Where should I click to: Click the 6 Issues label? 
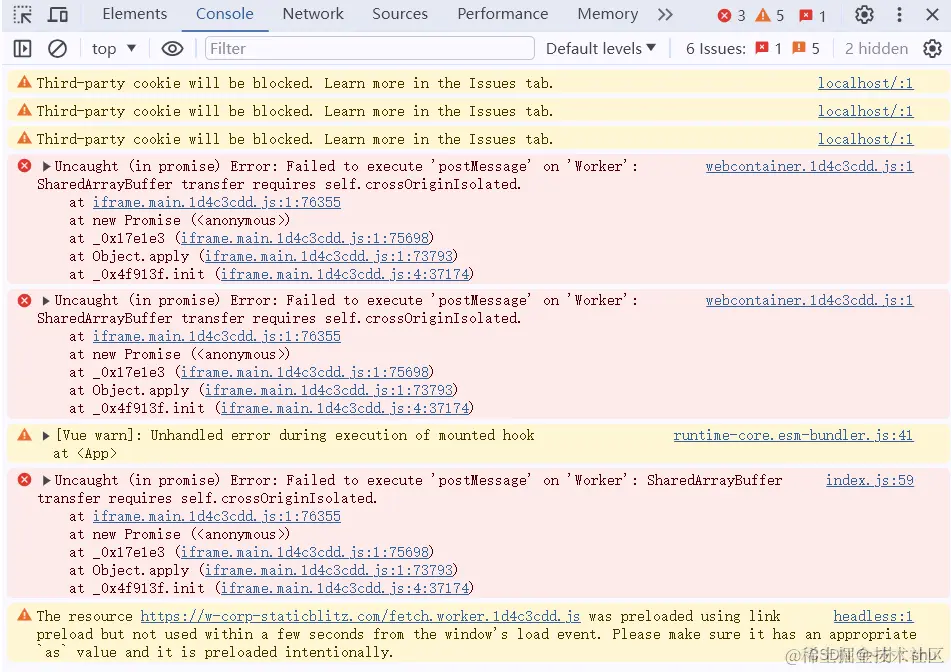pyautogui.click(x=716, y=49)
